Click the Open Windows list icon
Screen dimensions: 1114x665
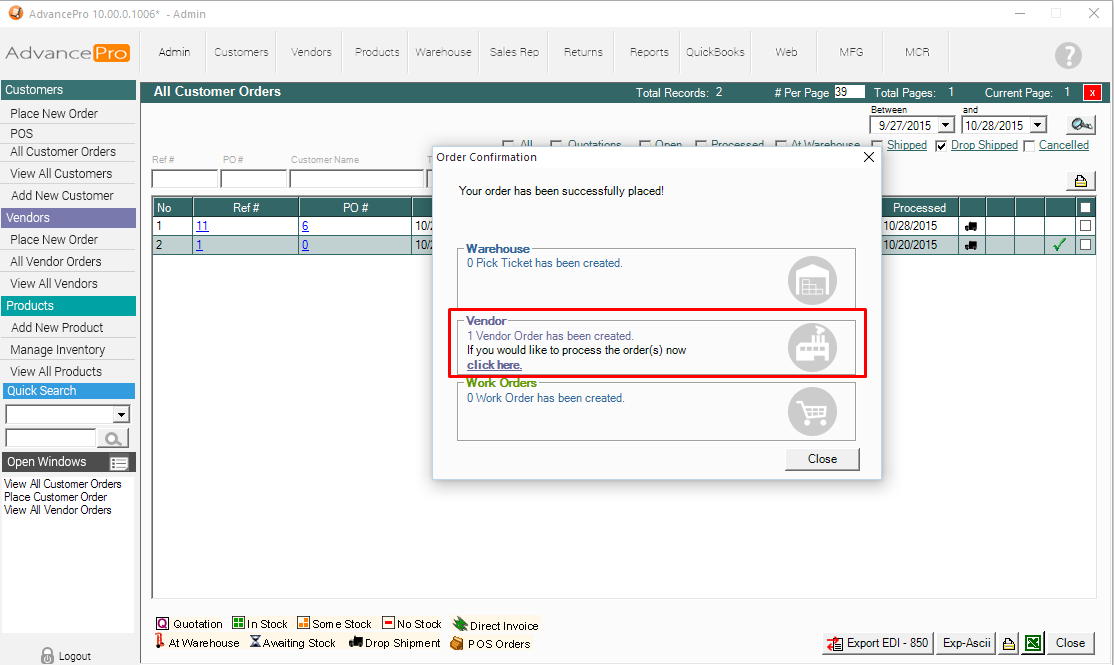click(119, 463)
